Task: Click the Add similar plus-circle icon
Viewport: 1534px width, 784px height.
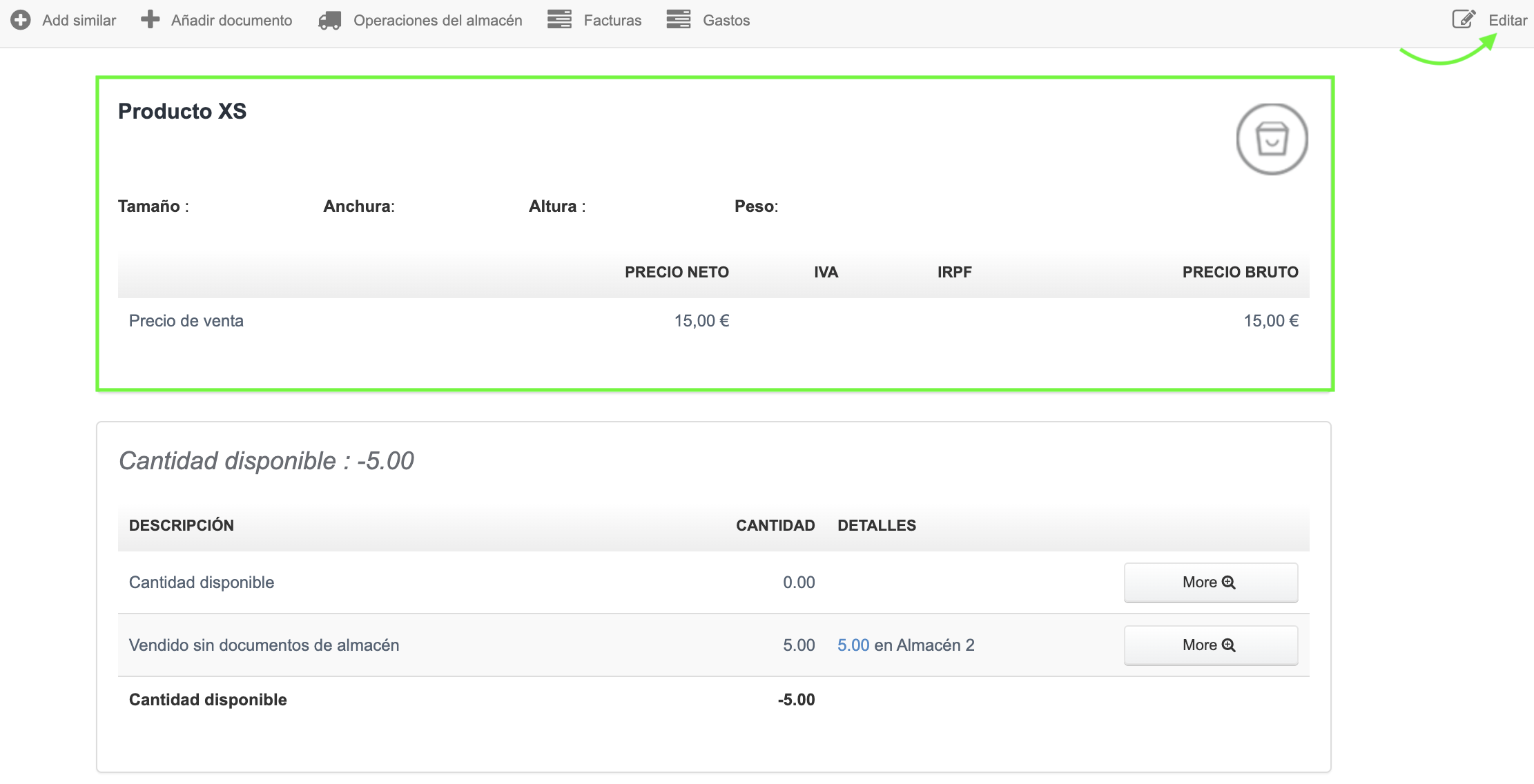Action: pos(21,20)
